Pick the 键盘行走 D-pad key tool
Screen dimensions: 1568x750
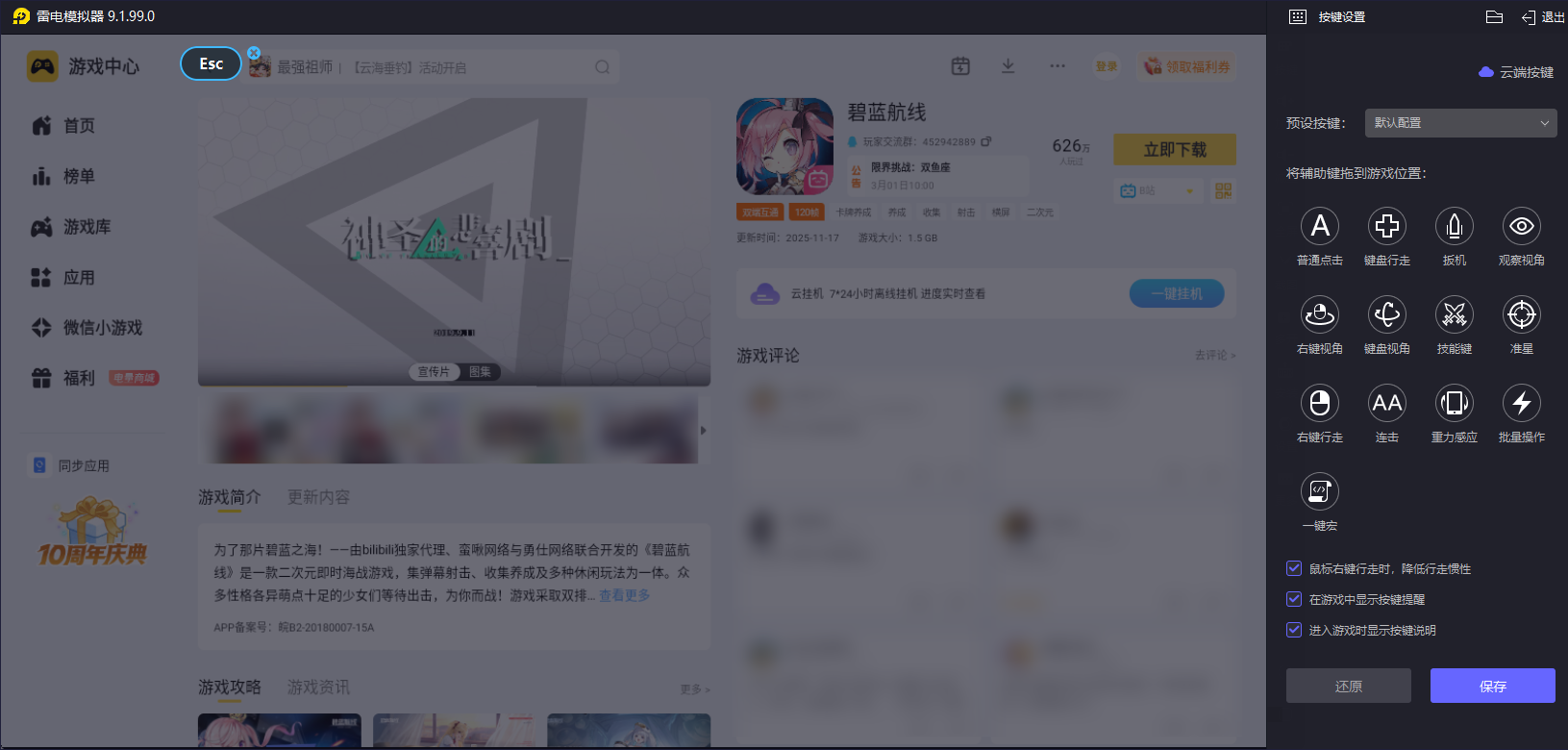click(1387, 226)
